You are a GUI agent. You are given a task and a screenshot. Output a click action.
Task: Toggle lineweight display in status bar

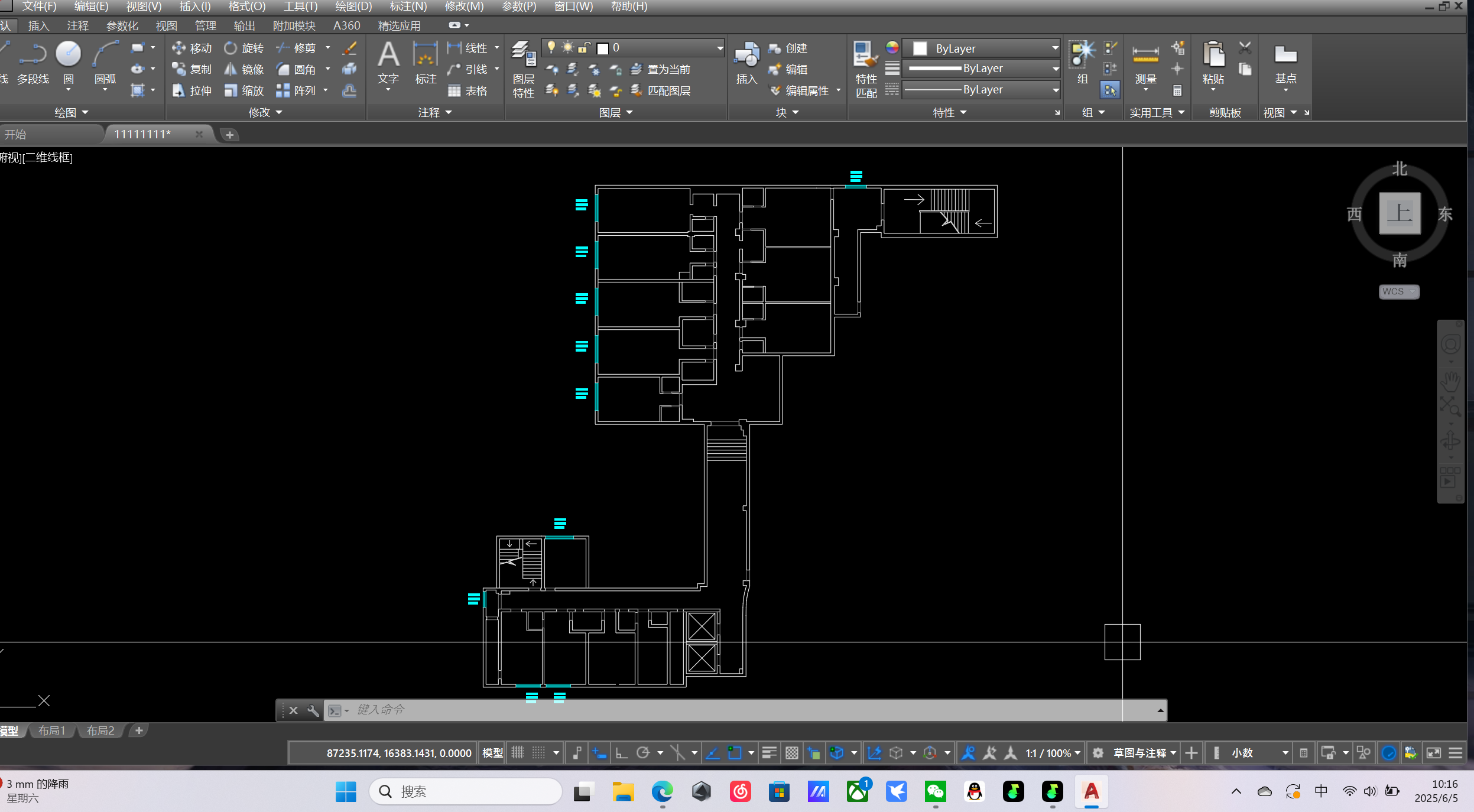pos(769,753)
